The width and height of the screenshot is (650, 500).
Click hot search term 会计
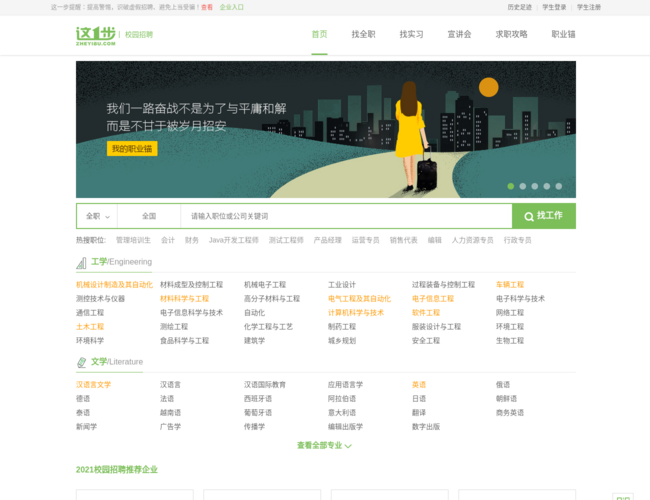tap(167, 240)
